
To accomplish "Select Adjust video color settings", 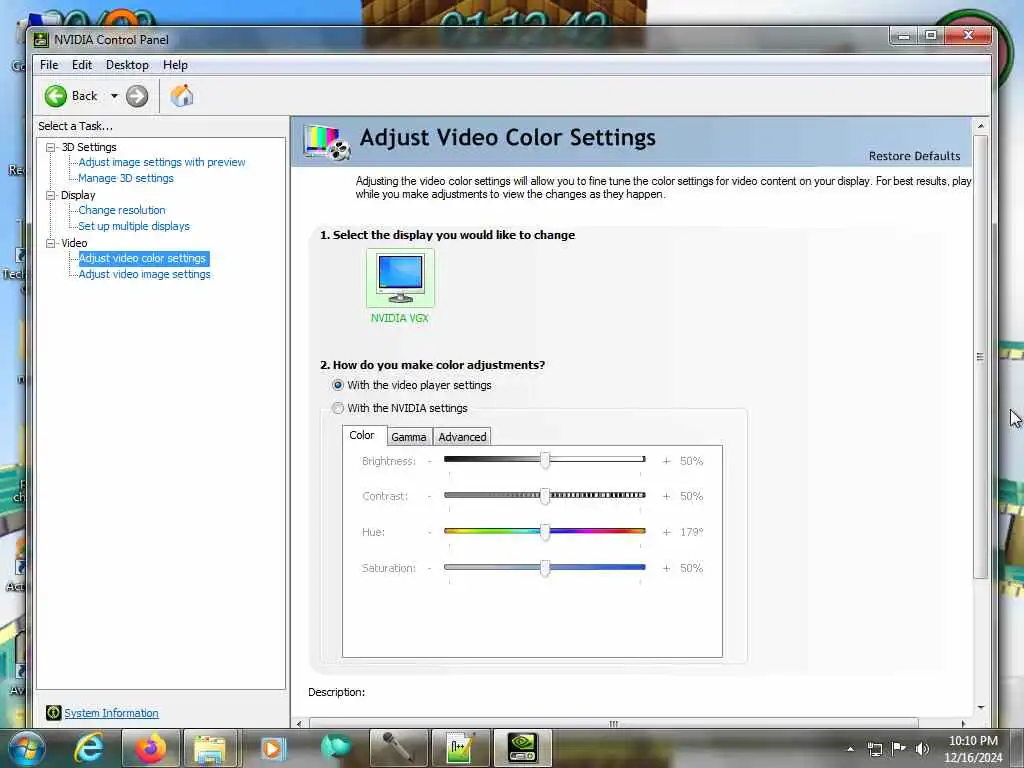I will pyautogui.click(x=143, y=259).
